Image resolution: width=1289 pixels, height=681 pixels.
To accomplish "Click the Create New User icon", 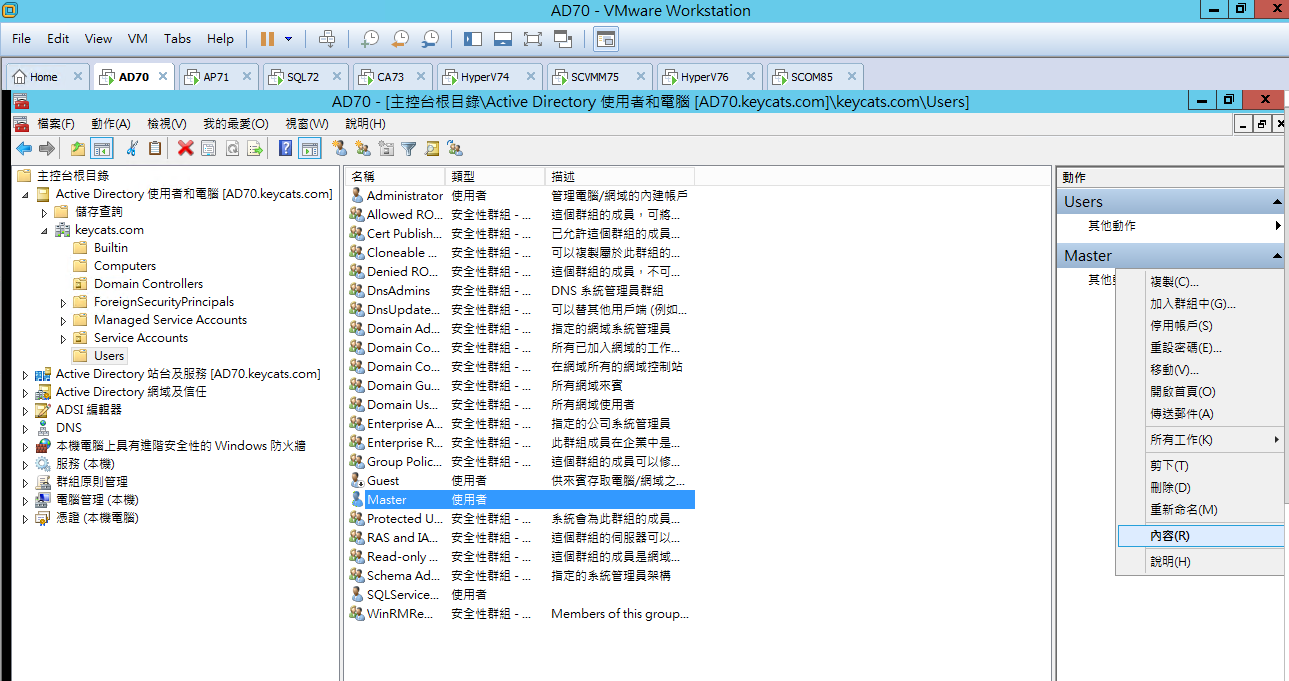I will [x=340, y=148].
